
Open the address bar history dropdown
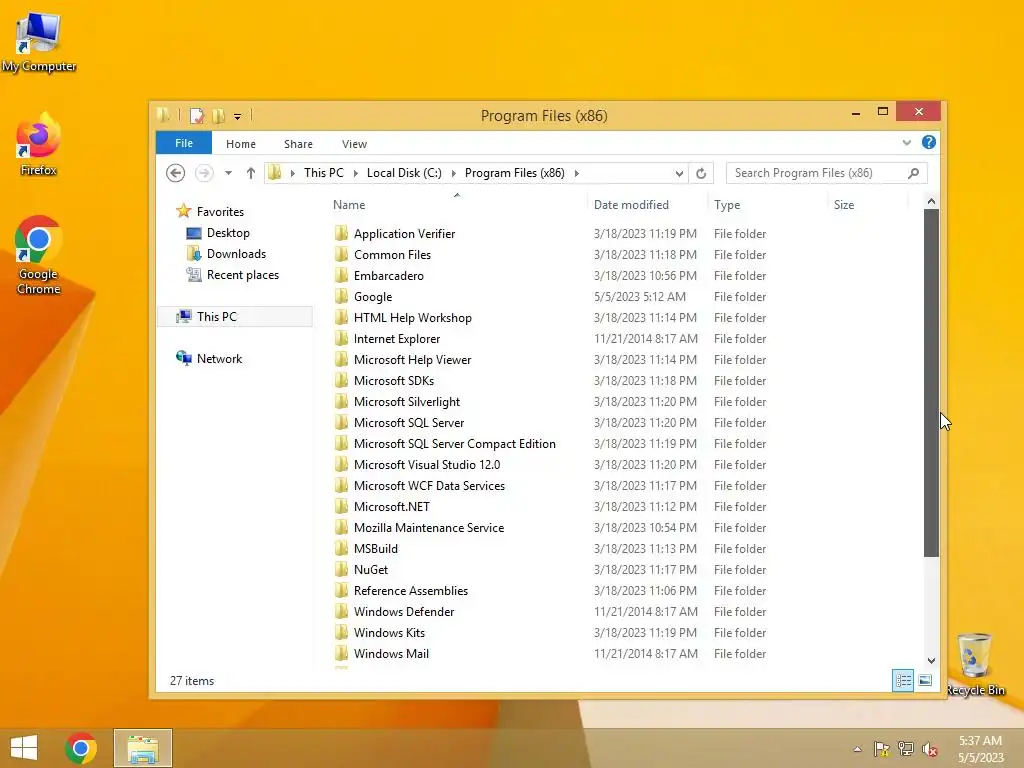coord(679,173)
